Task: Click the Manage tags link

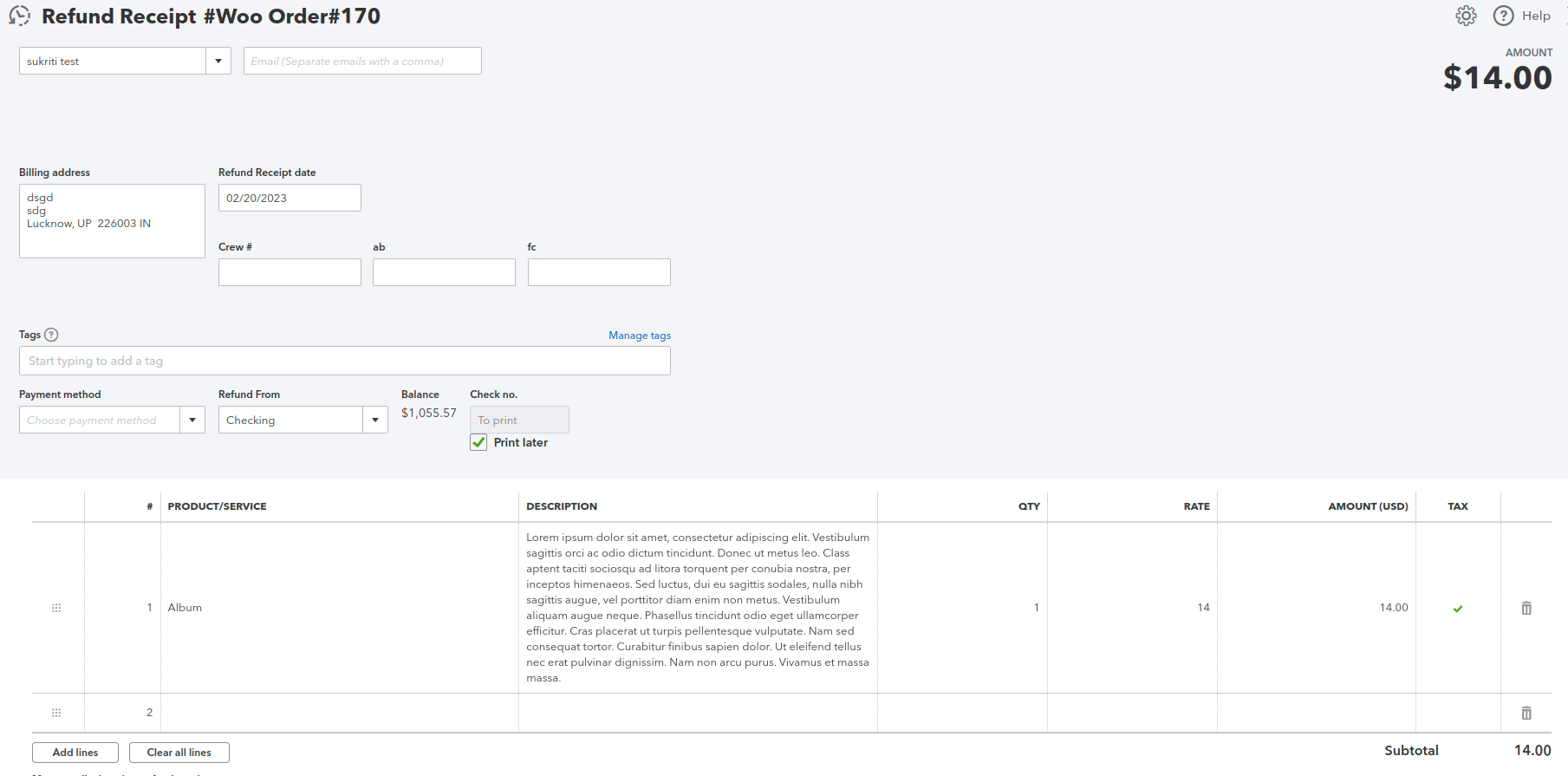Action: (640, 336)
